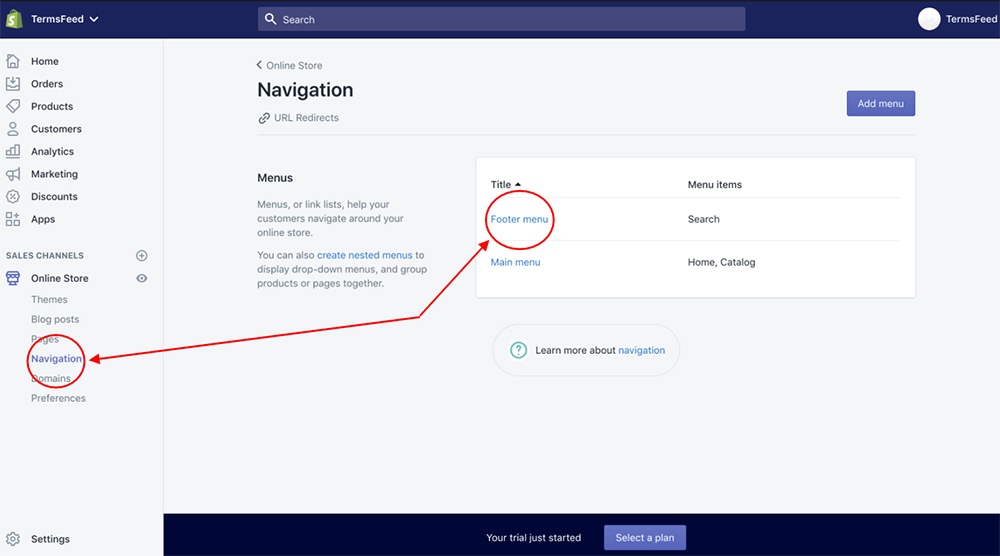The height and width of the screenshot is (556, 1000).
Task: Click the Select a plan button
Action: pos(645,538)
